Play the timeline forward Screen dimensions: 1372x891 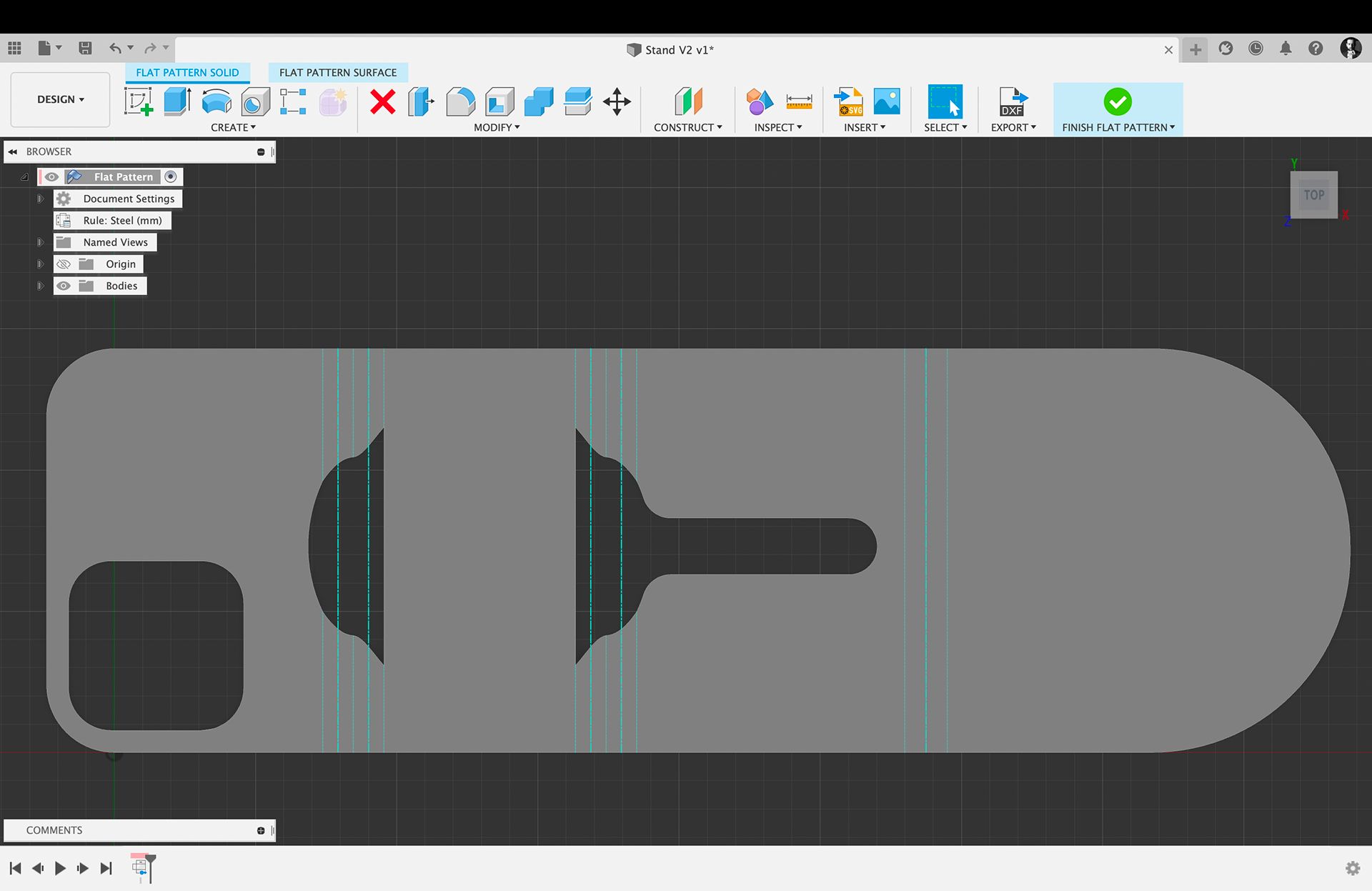[x=60, y=868]
